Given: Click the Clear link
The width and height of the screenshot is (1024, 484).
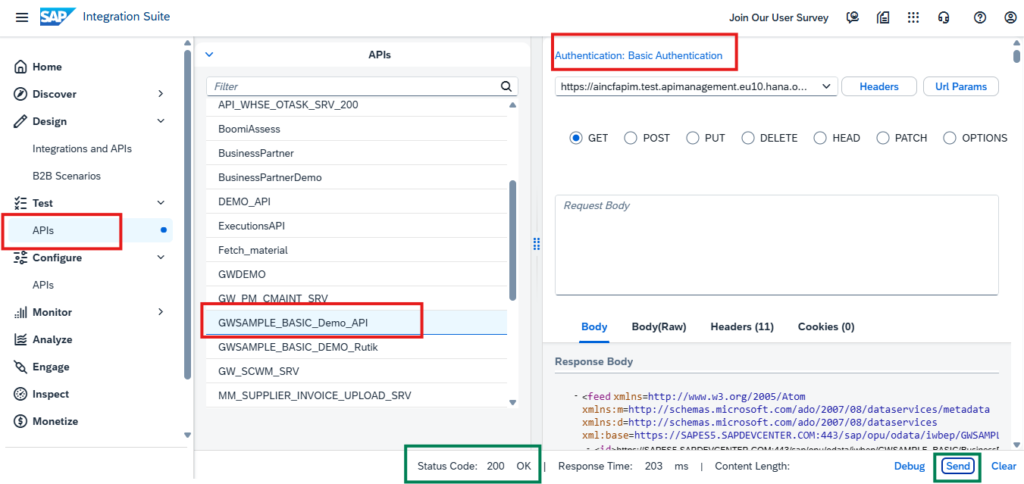Looking at the screenshot, I should (1004, 466).
